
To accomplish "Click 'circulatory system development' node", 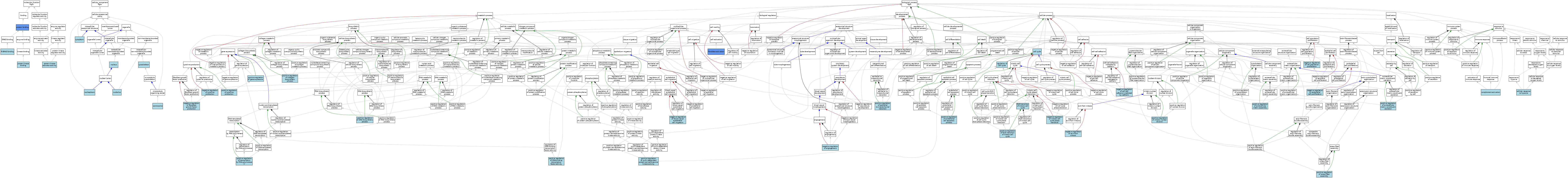I will tap(840, 65).
